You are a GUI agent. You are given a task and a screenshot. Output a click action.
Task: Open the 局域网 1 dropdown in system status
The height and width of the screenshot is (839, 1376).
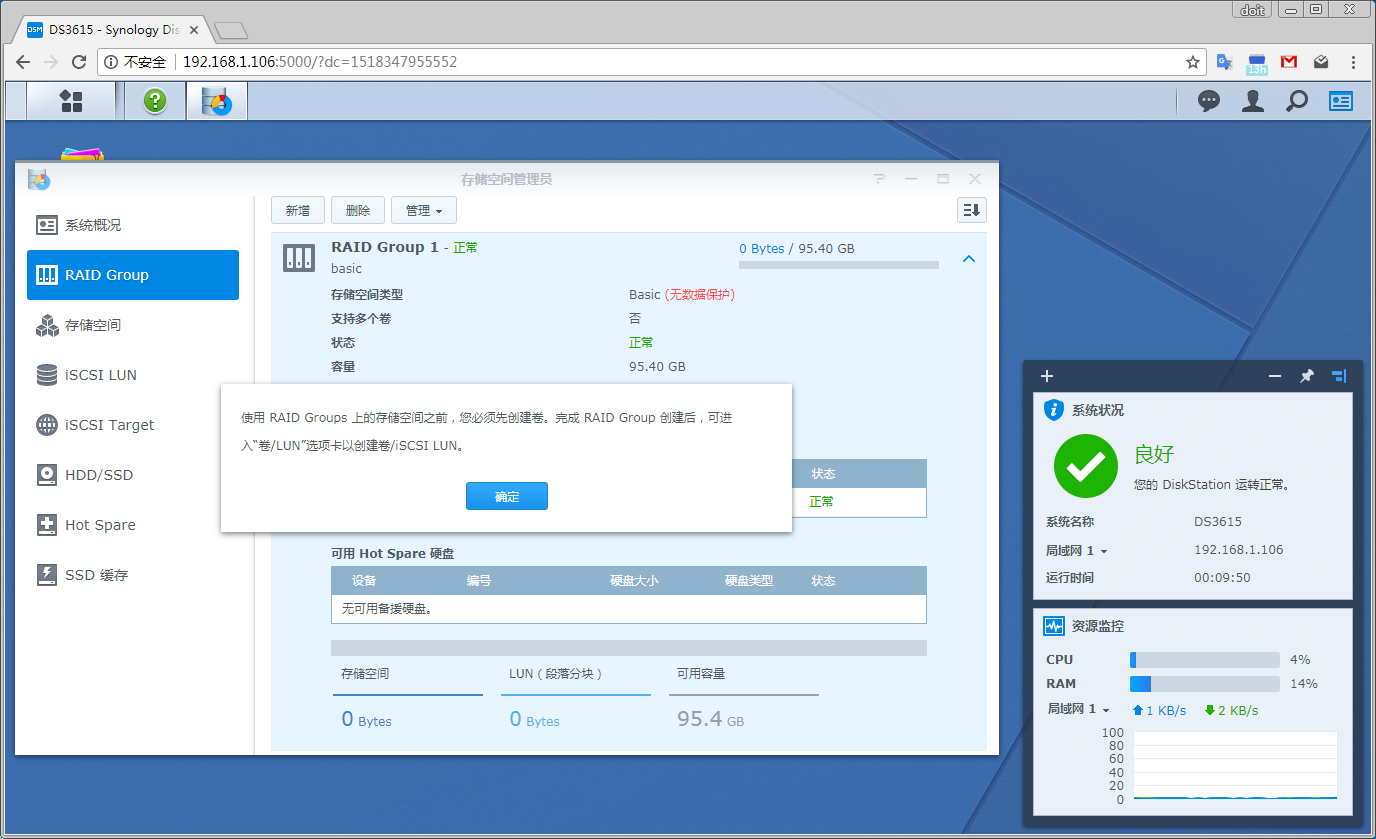point(1077,551)
